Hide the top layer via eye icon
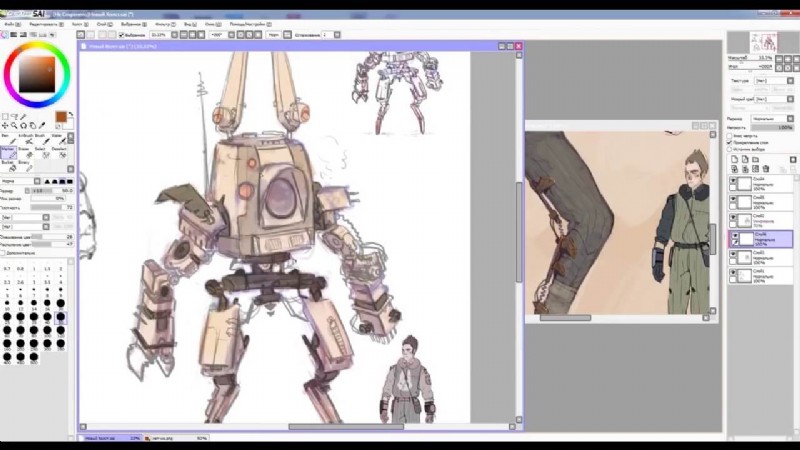The width and height of the screenshot is (800, 450). click(733, 182)
